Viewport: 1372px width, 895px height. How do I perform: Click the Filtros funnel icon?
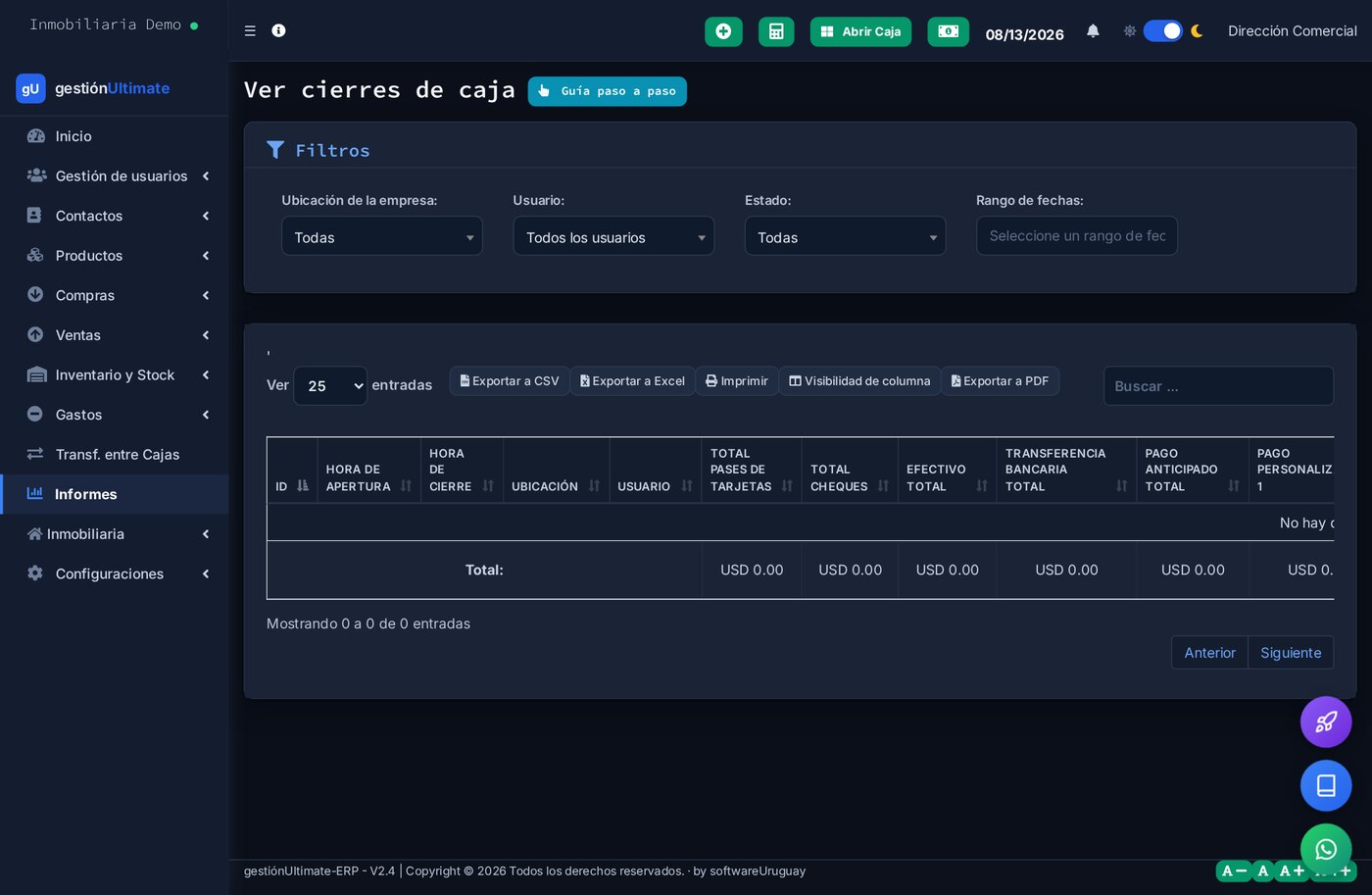point(275,150)
